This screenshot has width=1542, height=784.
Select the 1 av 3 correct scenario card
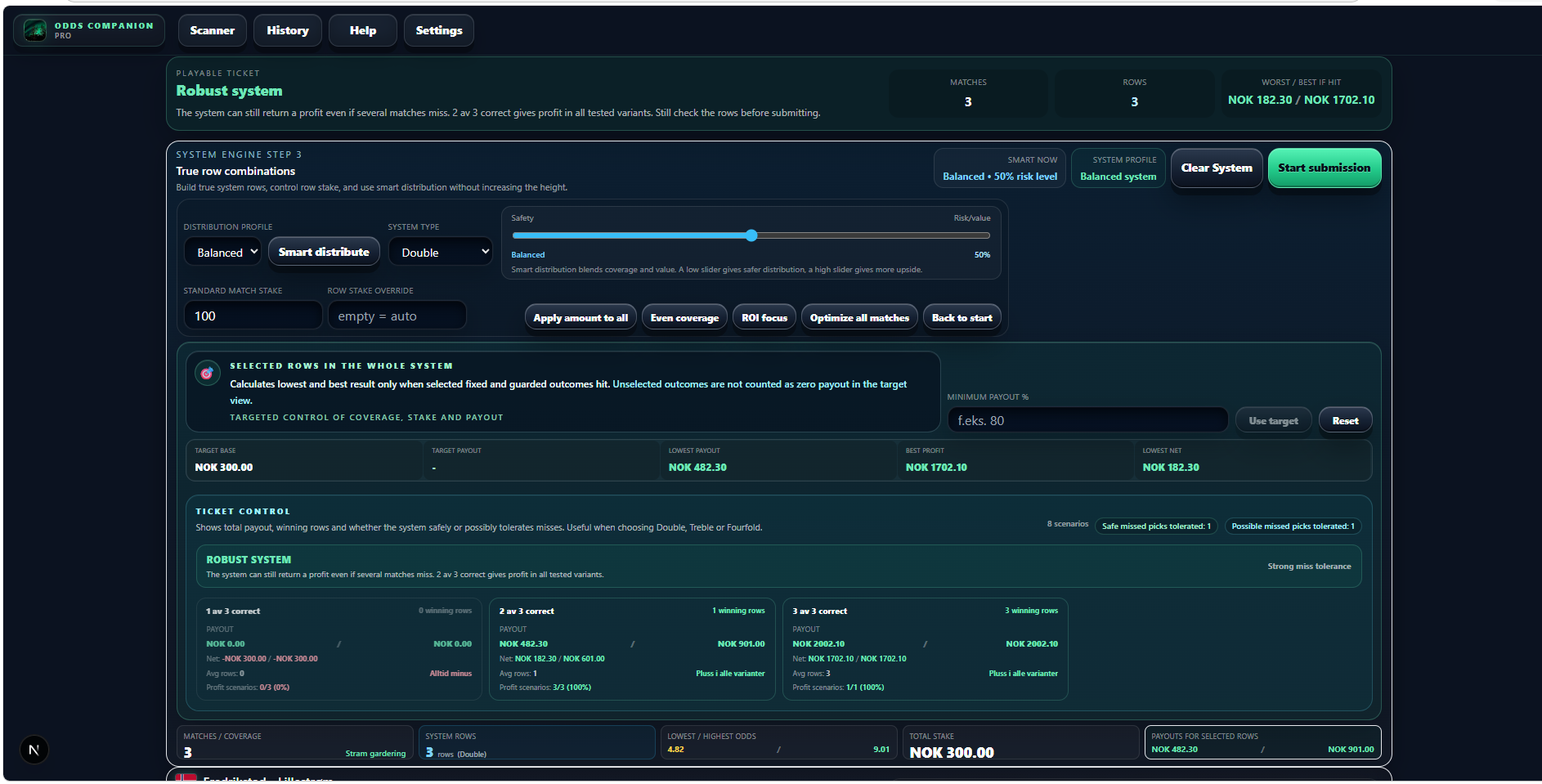coord(338,649)
